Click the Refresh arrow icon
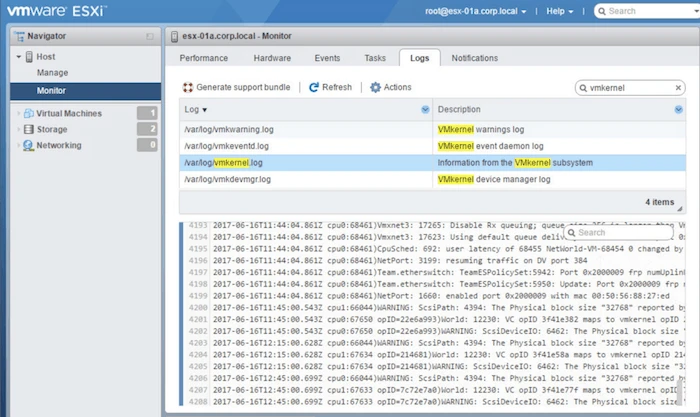700x417 pixels. tap(314, 87)
